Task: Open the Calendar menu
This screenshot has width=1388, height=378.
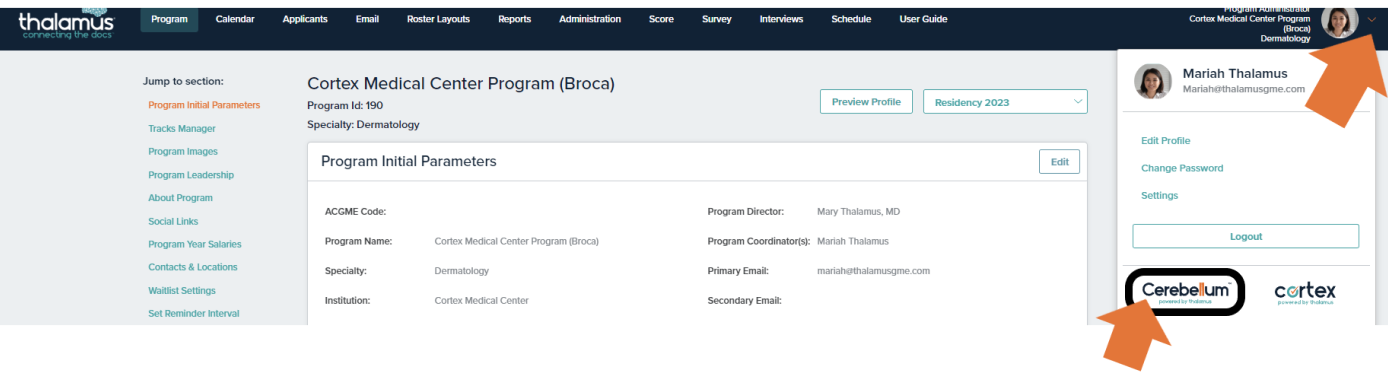Action: point(235,19)
